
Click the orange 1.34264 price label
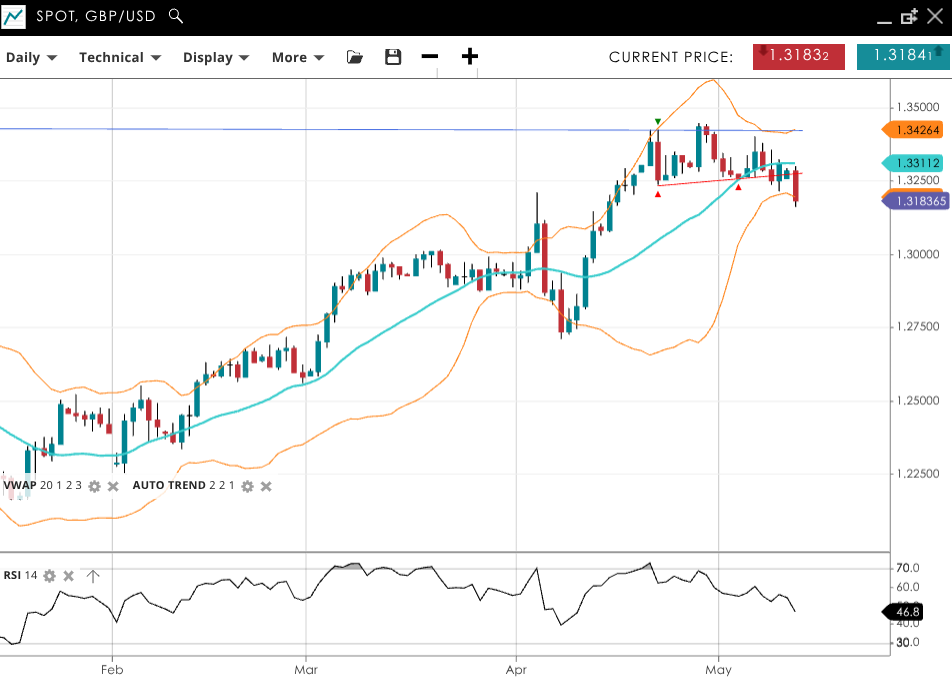914,130
